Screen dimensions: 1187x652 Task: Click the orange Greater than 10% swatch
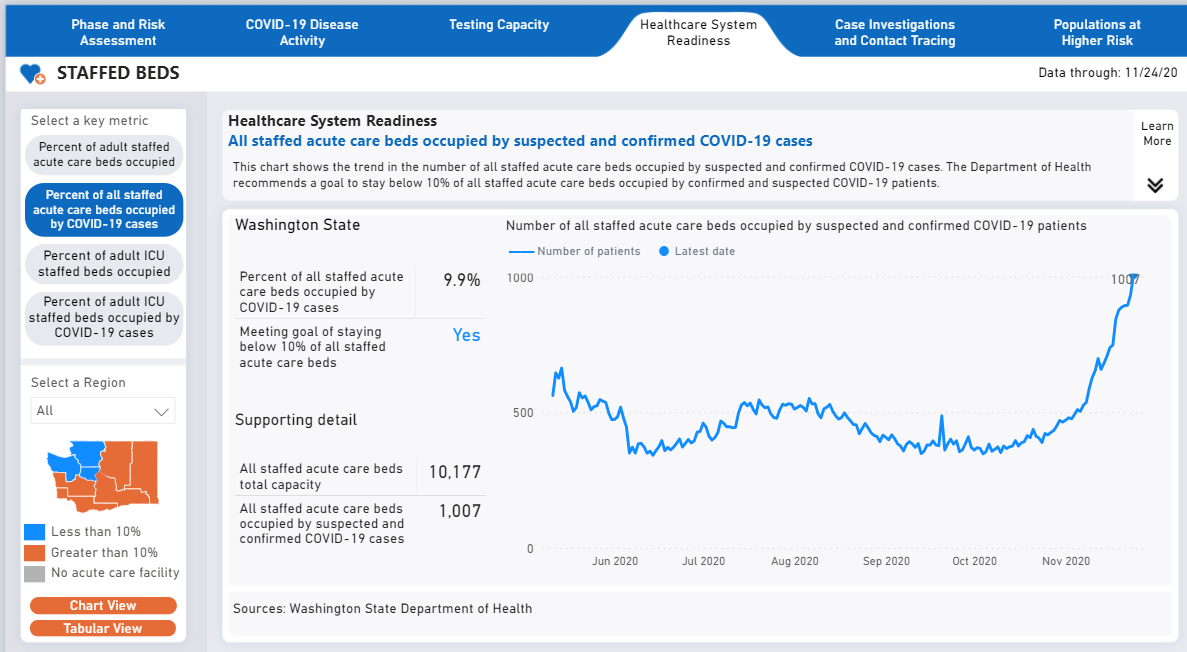35,553
